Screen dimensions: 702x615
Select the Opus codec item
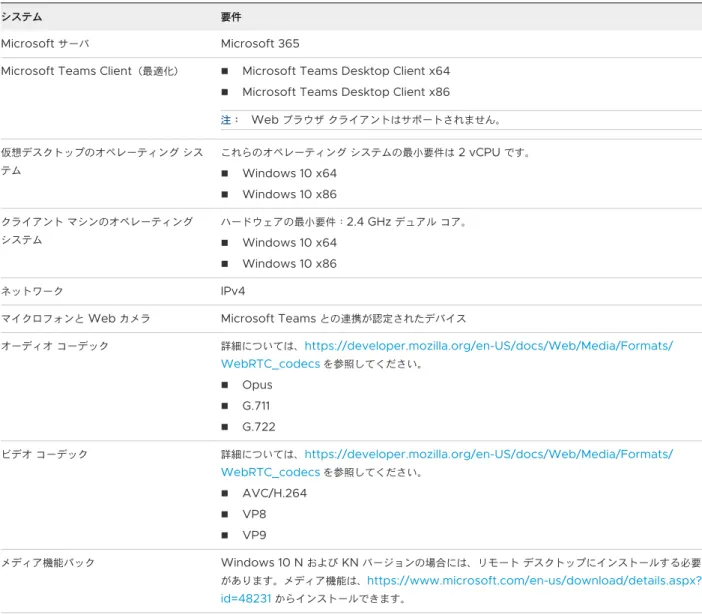point(257,385)
